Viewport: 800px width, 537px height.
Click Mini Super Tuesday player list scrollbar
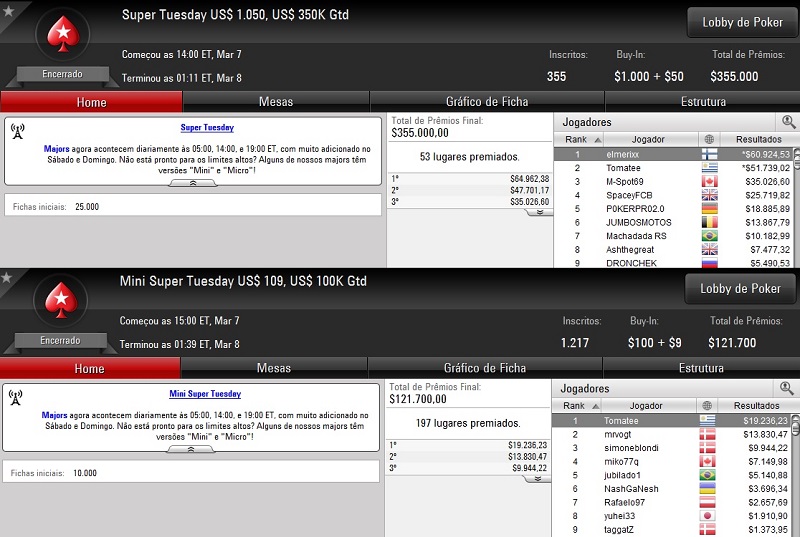tap(794, 475)
